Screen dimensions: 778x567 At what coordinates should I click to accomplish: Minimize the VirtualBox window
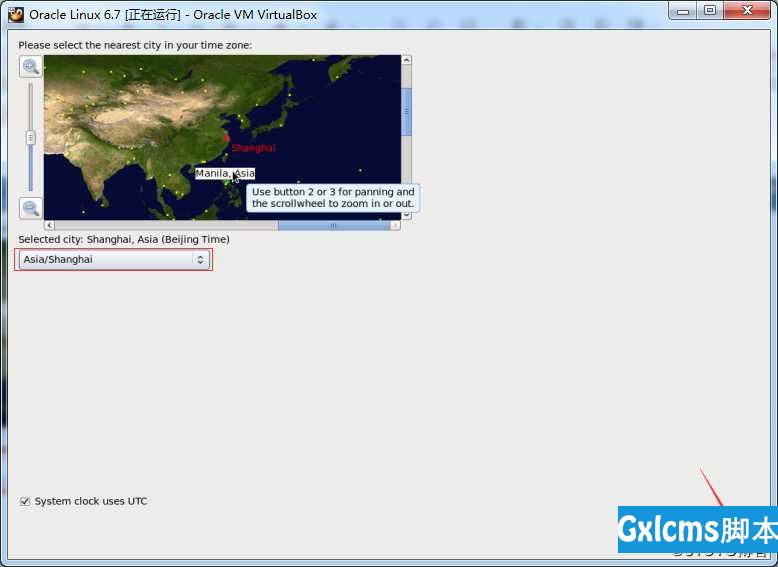coord(683,11)
